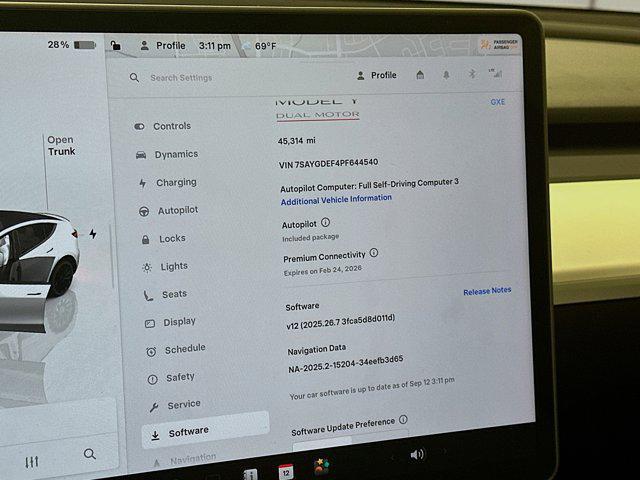Tap the software version v12 (2025.26.7) text
This screenshot has width=640, height=480.
coord(341,322)
